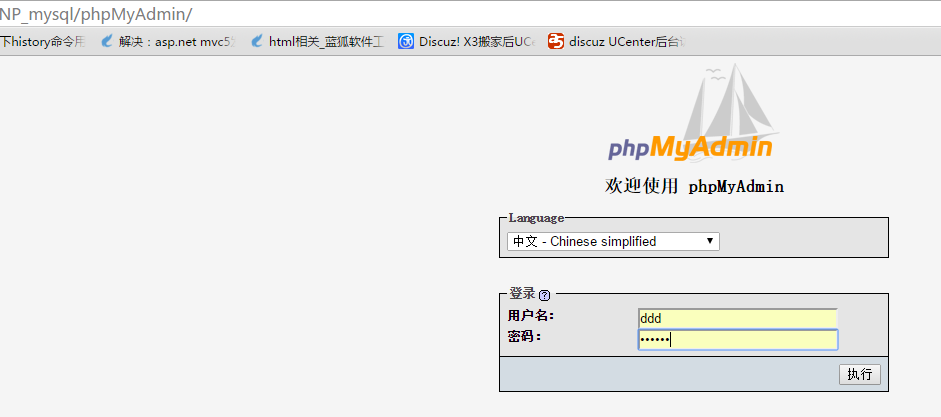Click the Language fieldset legend
Image resolution: width=941 pixels, height=417 pixels.
536,218
